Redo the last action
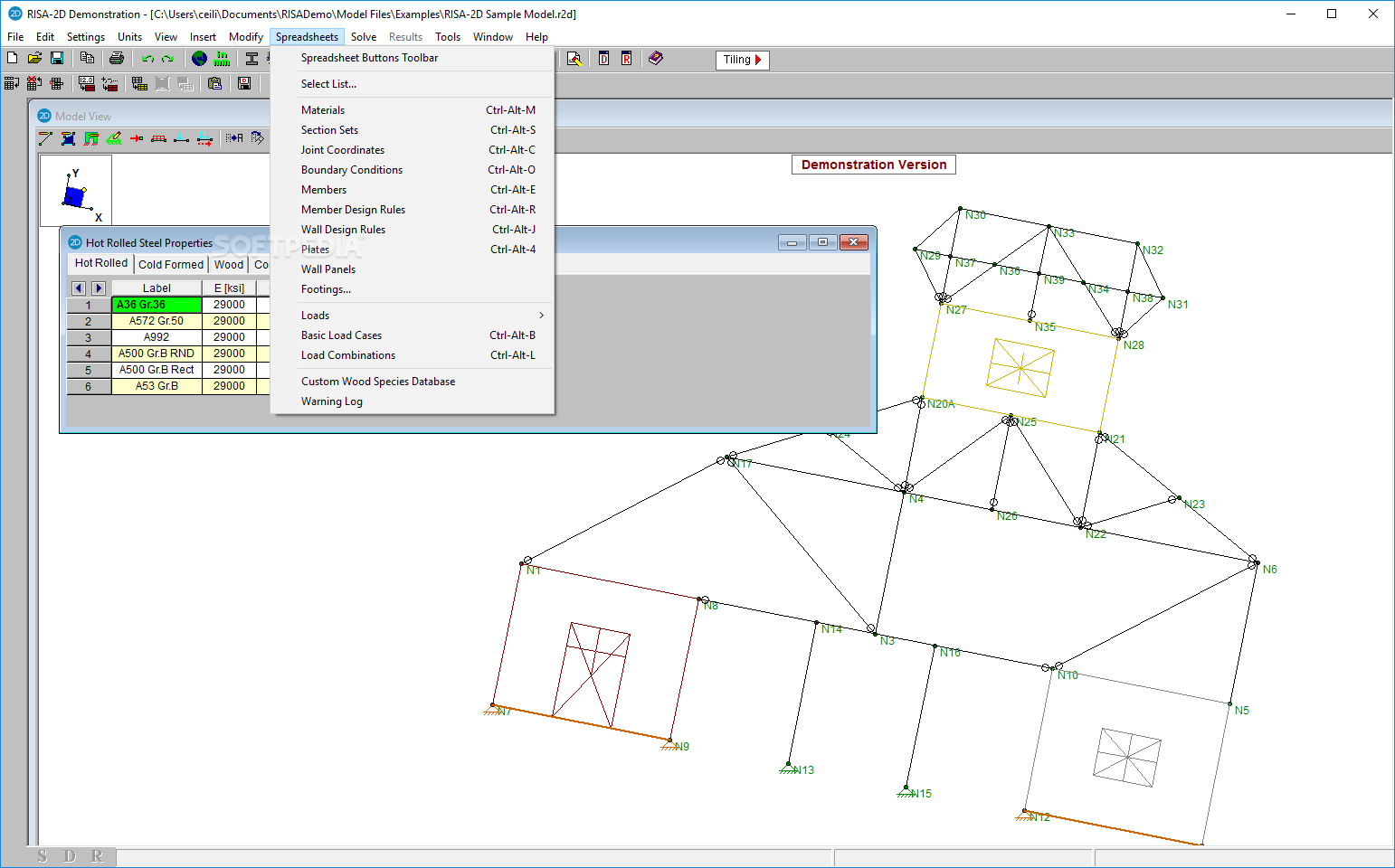1395x868 pixels. click(x=168, y=59)
